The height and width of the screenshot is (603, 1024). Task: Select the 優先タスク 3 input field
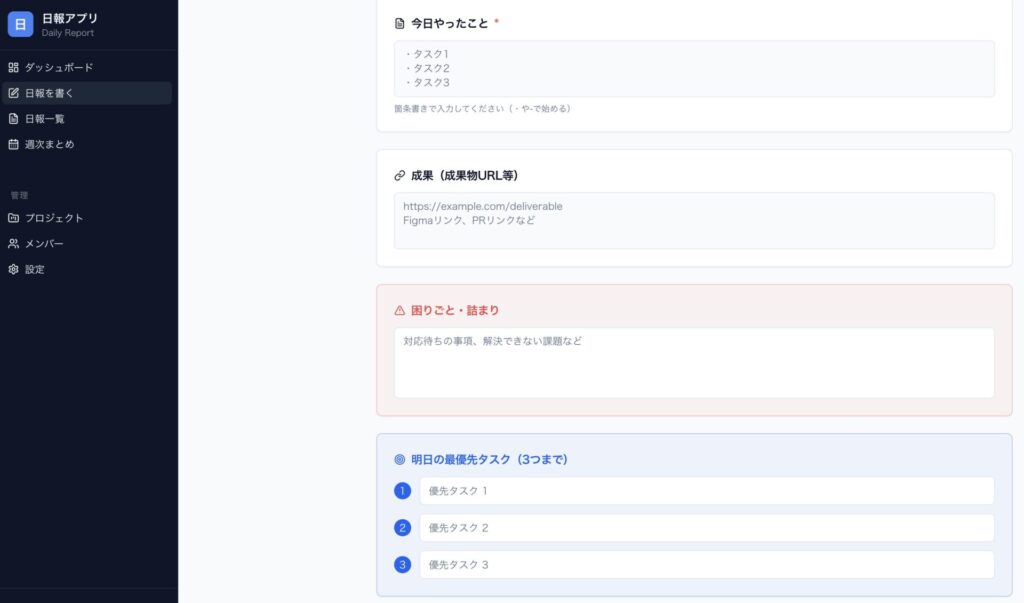coord(706,565)
